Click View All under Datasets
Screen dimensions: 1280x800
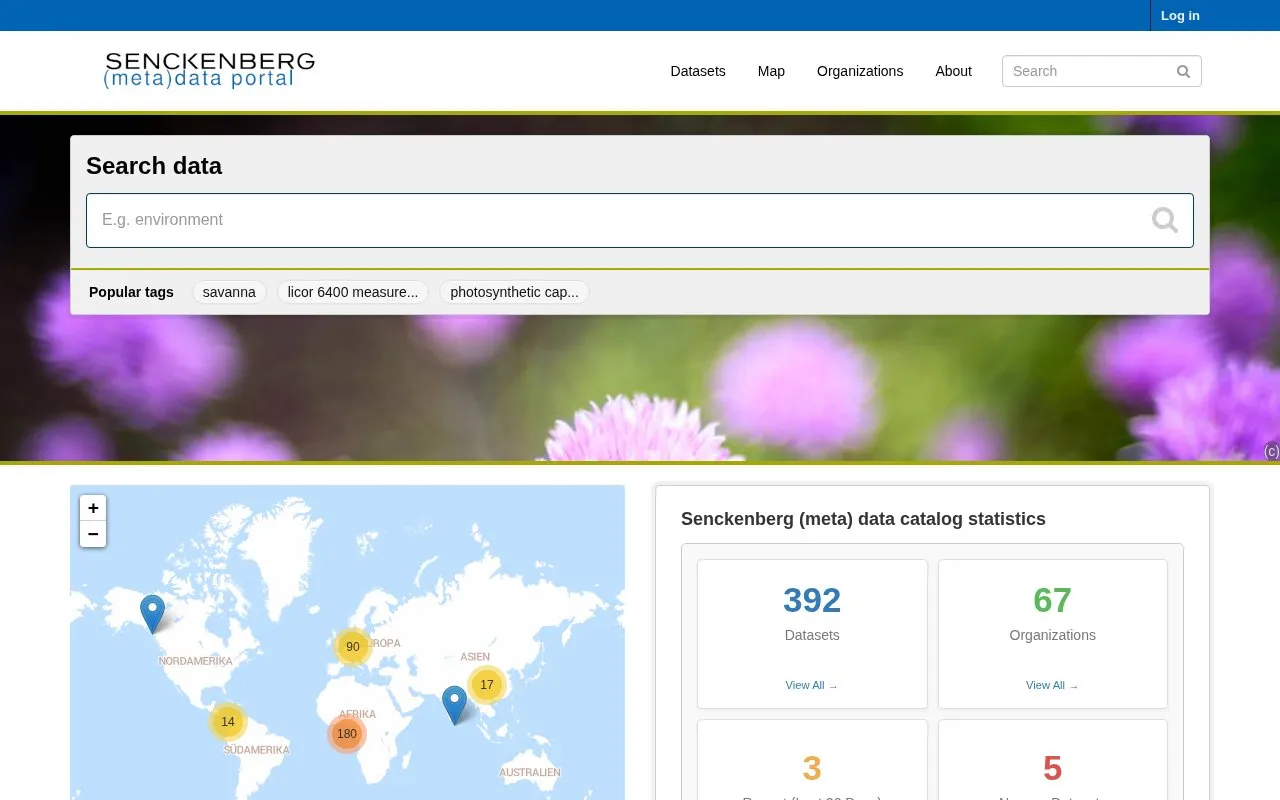[812, 685]
